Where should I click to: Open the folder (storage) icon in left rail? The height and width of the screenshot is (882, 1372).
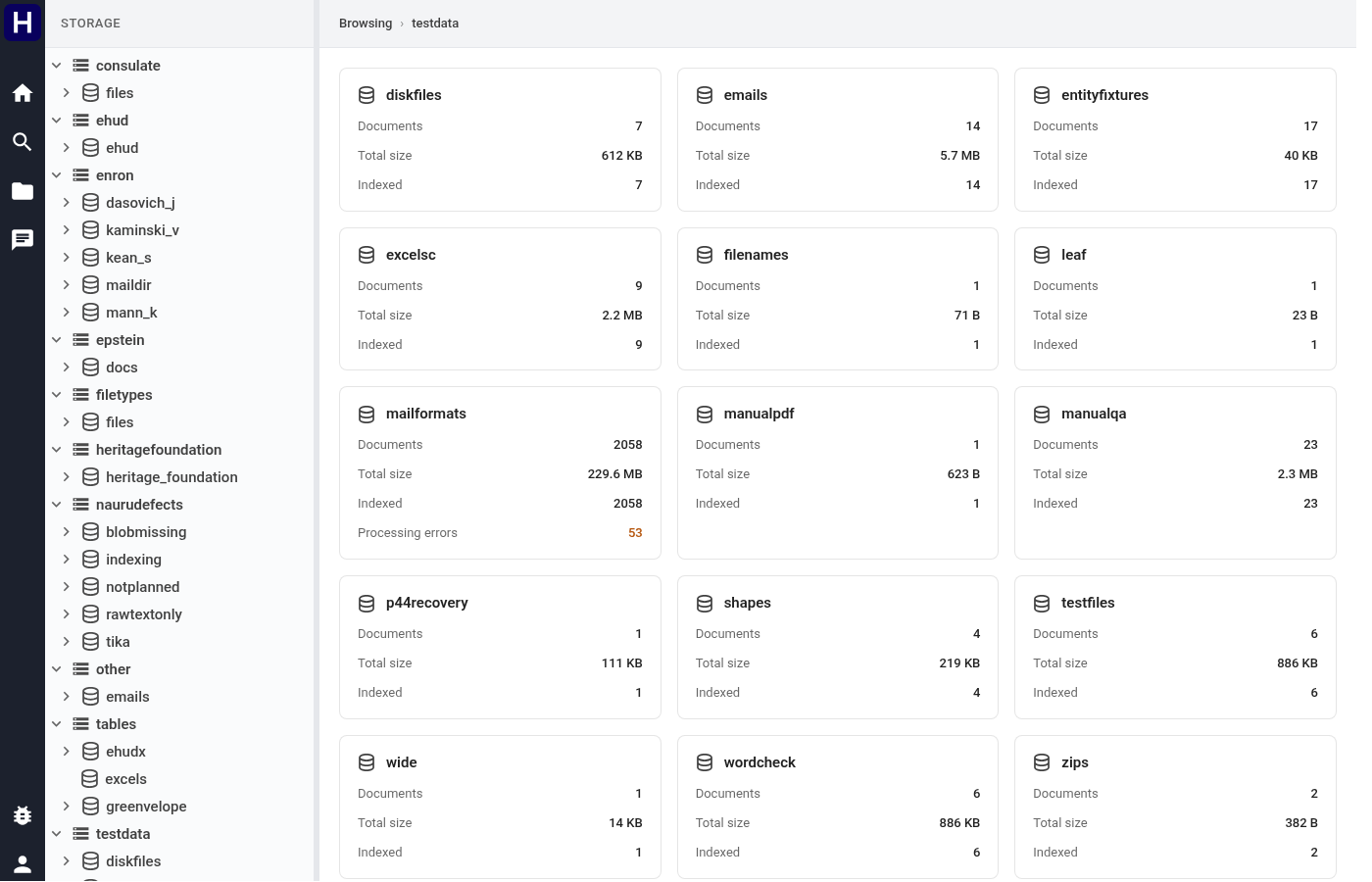click(x=23, y=191)
